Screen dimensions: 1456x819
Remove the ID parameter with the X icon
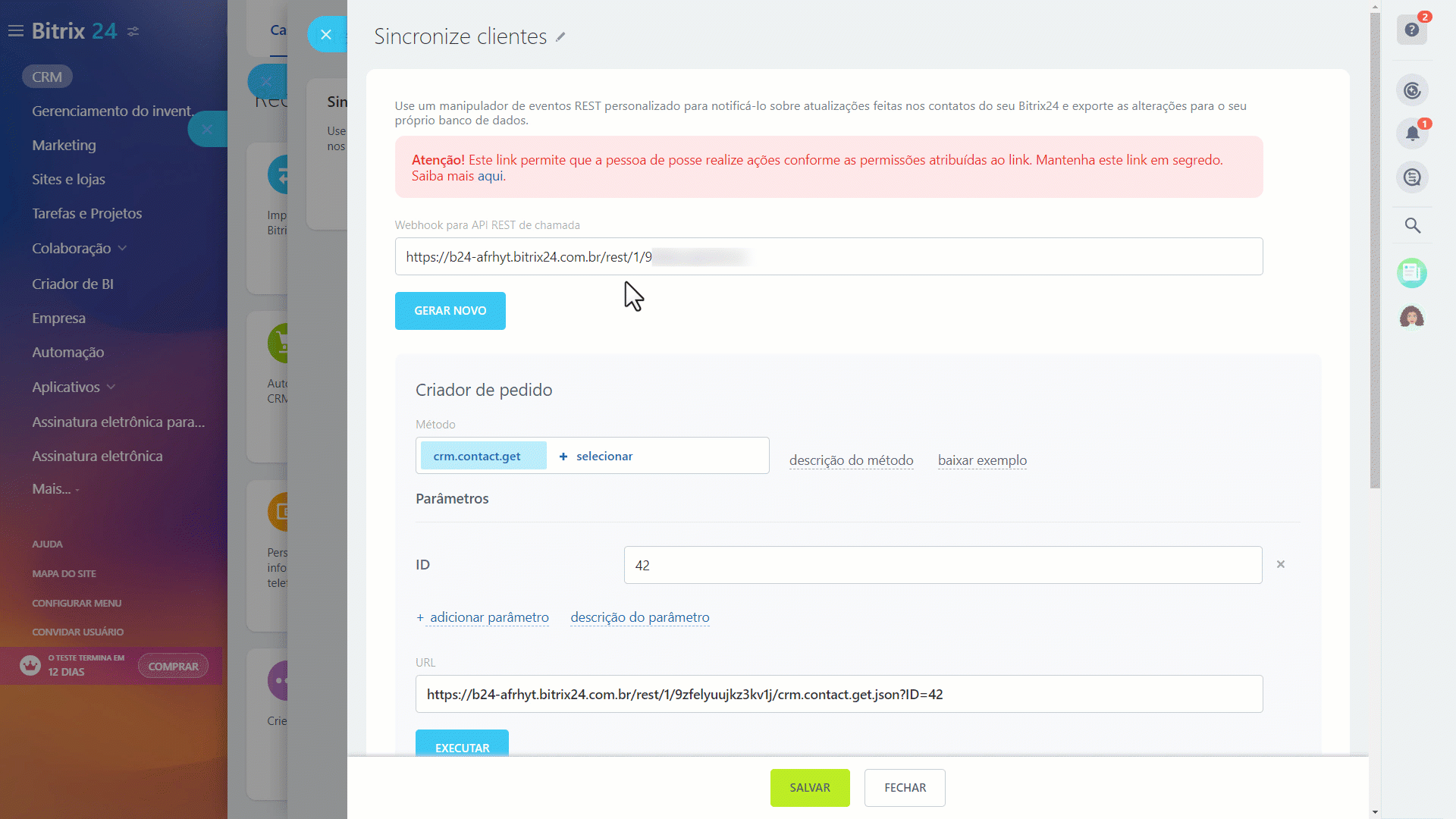coord(1280,564)
